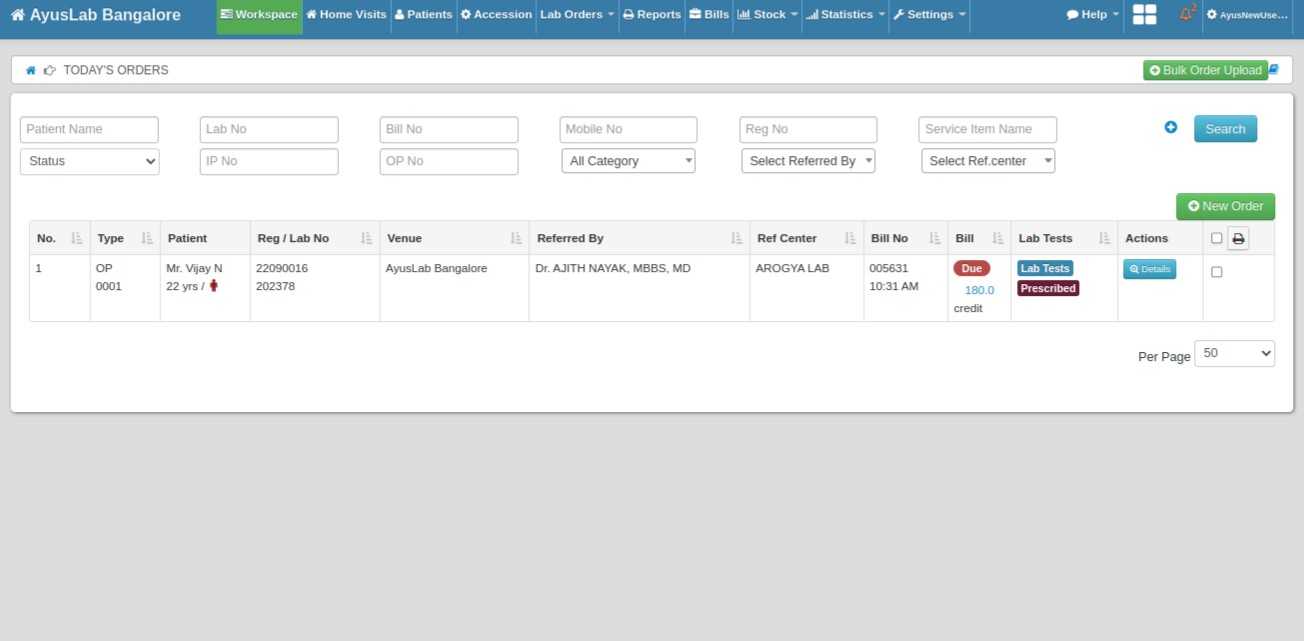Click the small blue icon beside Bulk Order Upload

click(1271, 69)
